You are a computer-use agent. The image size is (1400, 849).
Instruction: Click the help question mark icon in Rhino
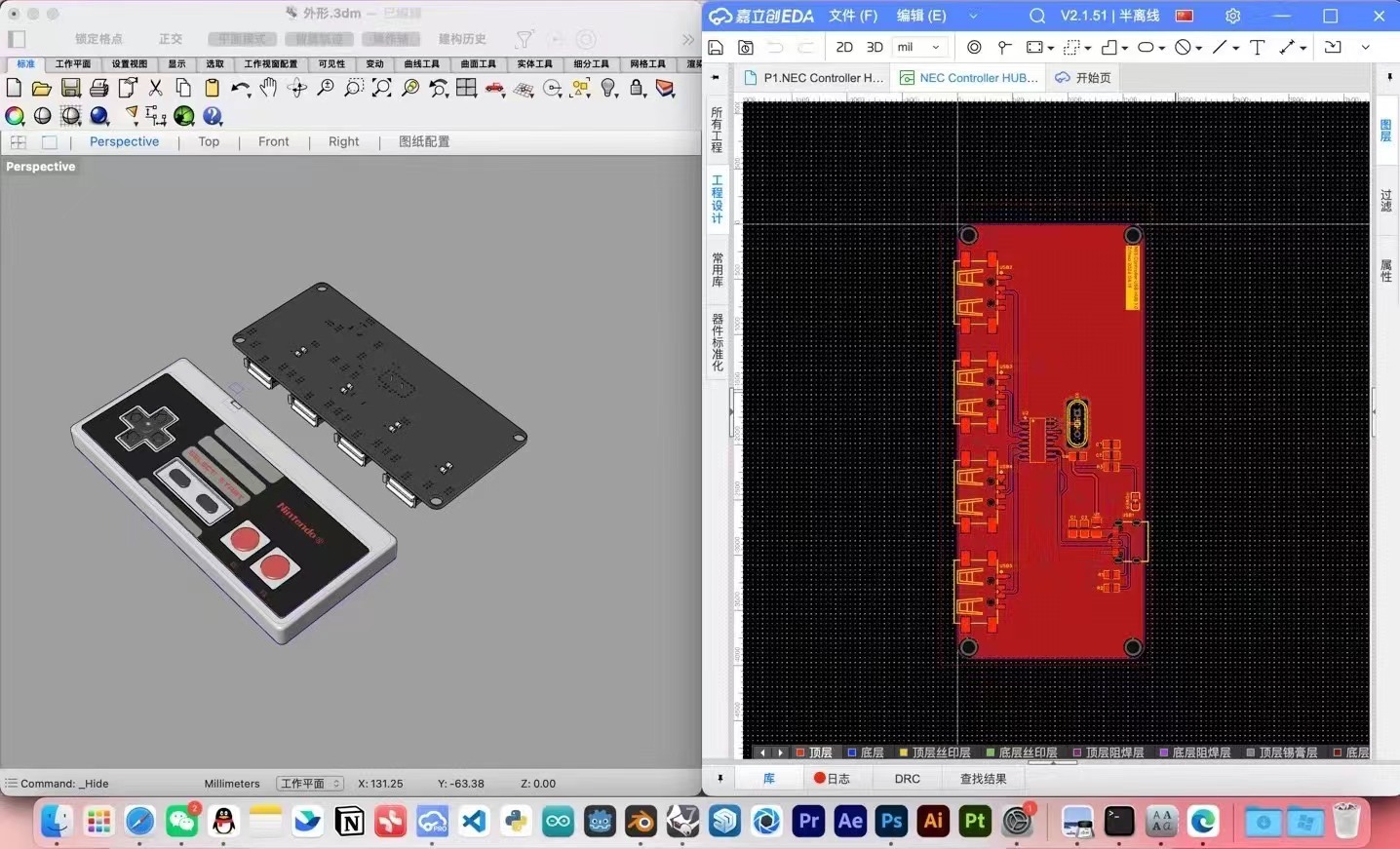click(x=213, y=116)
